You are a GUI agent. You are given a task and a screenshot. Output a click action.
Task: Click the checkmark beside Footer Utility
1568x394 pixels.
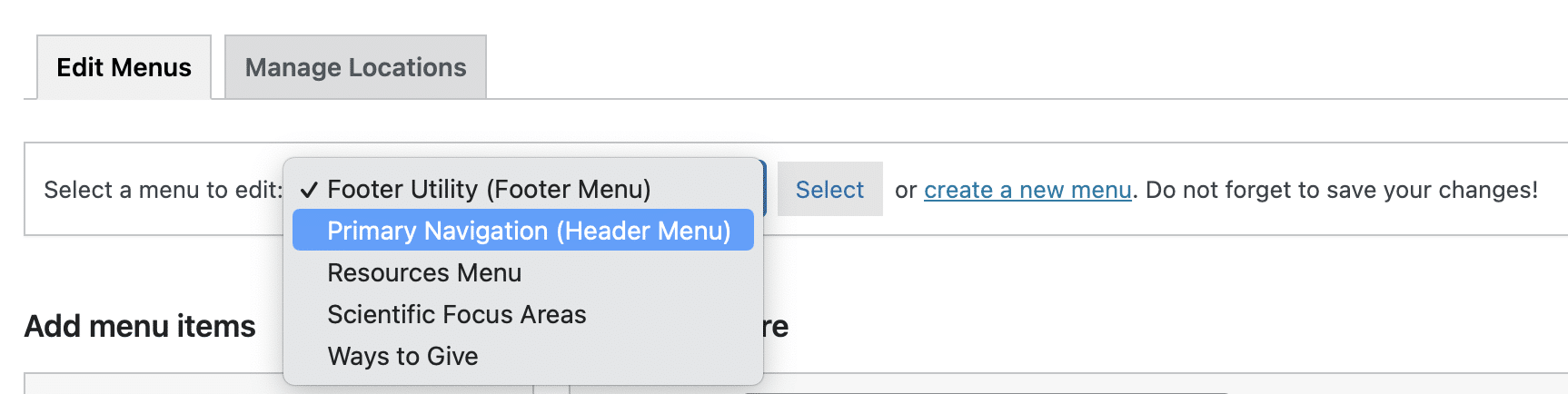click(x=309, y=189)
